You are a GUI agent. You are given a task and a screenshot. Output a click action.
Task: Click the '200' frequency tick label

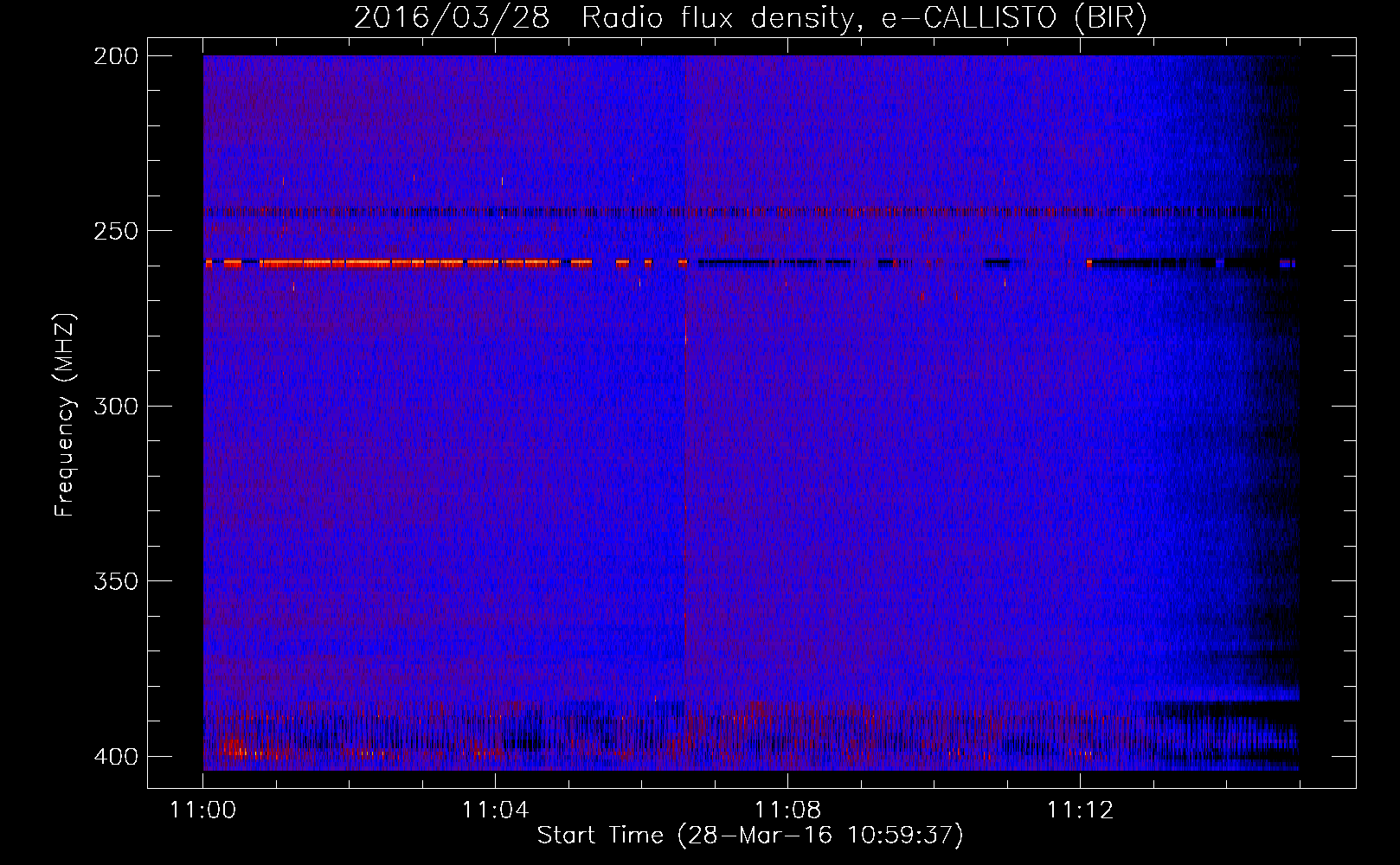pos(116,55)
